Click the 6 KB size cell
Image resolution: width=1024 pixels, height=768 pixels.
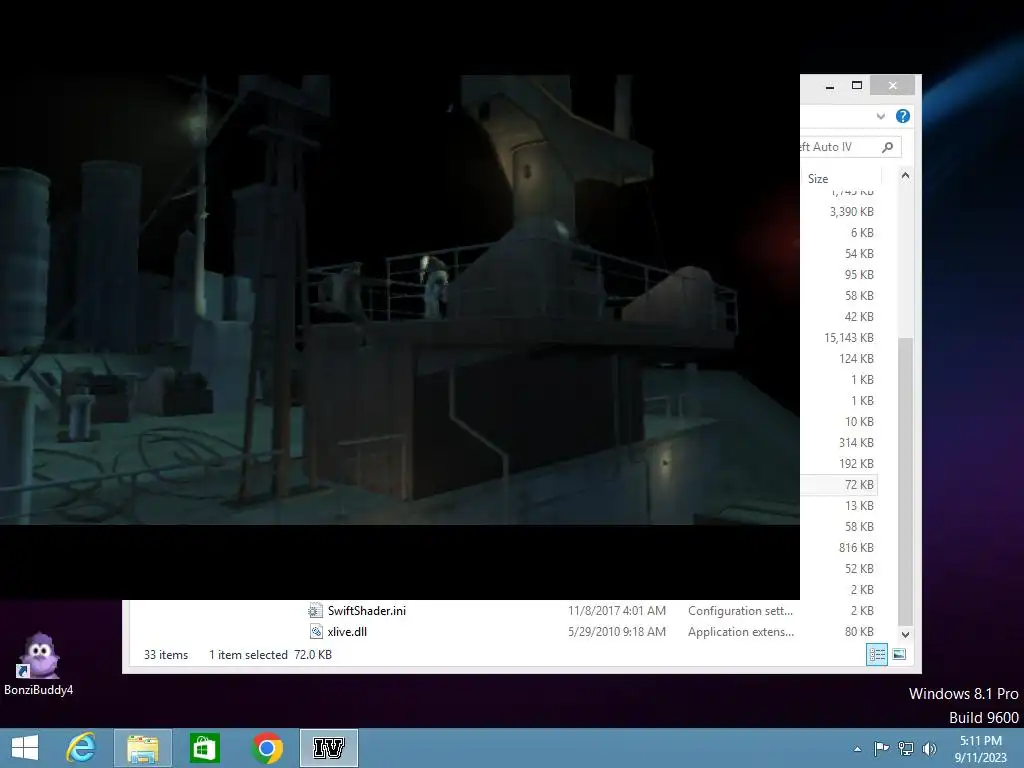(x=862, y=232)
